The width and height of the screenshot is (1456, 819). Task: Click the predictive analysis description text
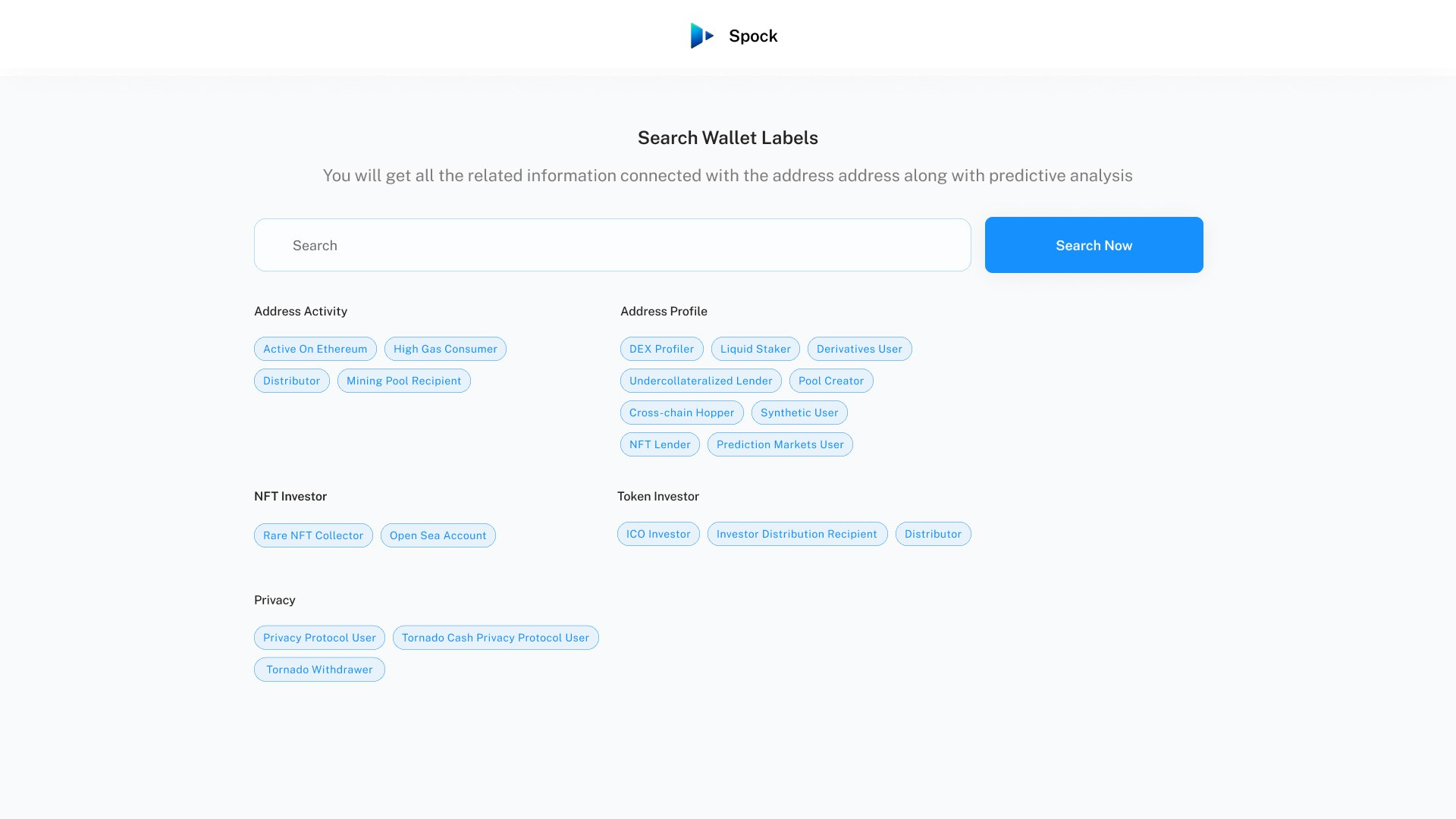pyautogui.click(x=728, y=175)
